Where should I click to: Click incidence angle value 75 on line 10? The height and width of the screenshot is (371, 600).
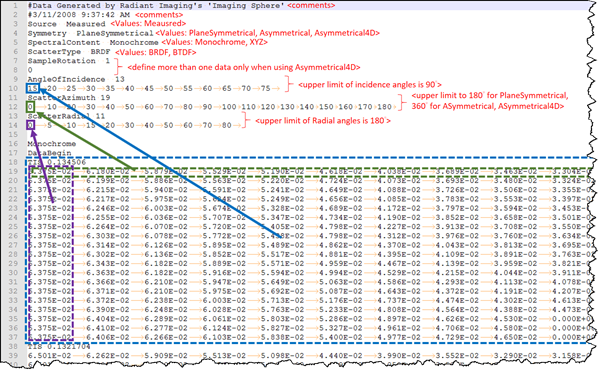point(266,88)
